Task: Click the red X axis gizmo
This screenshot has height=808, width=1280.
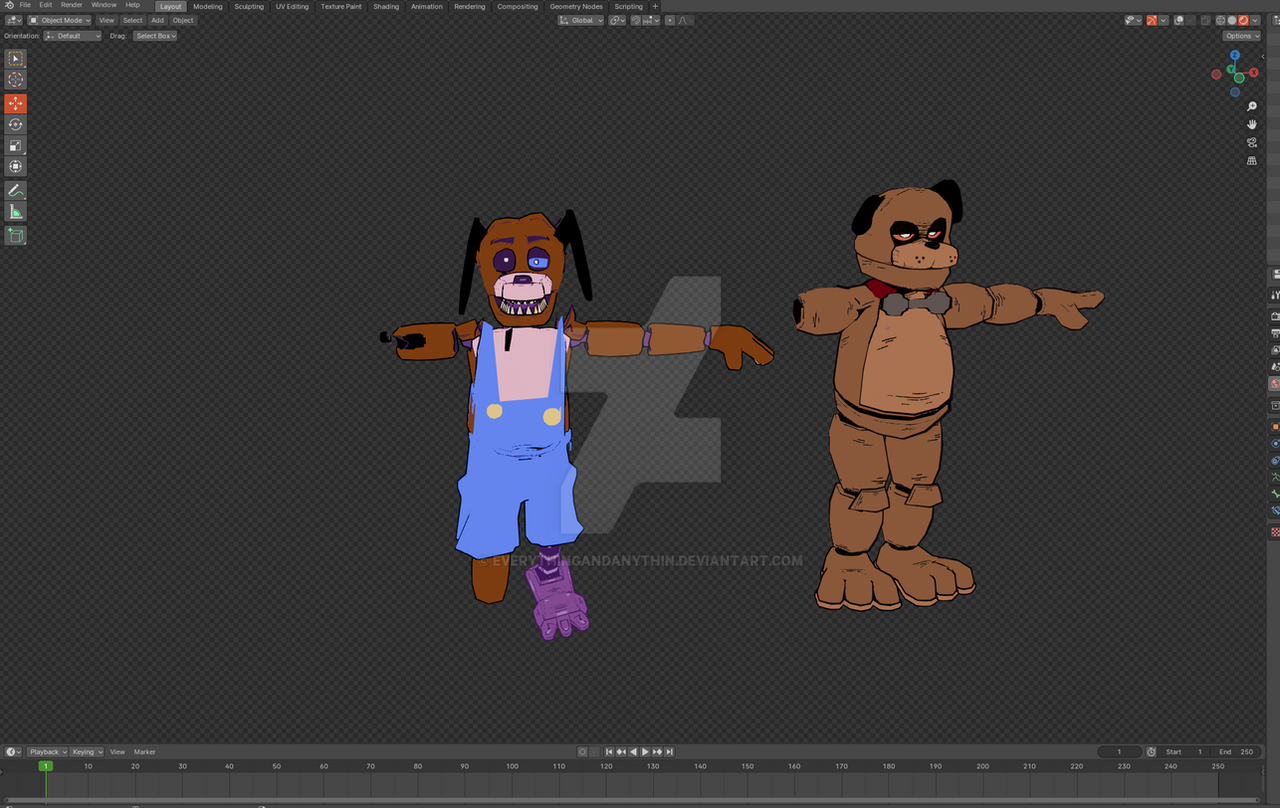Action: (1254, 72)
